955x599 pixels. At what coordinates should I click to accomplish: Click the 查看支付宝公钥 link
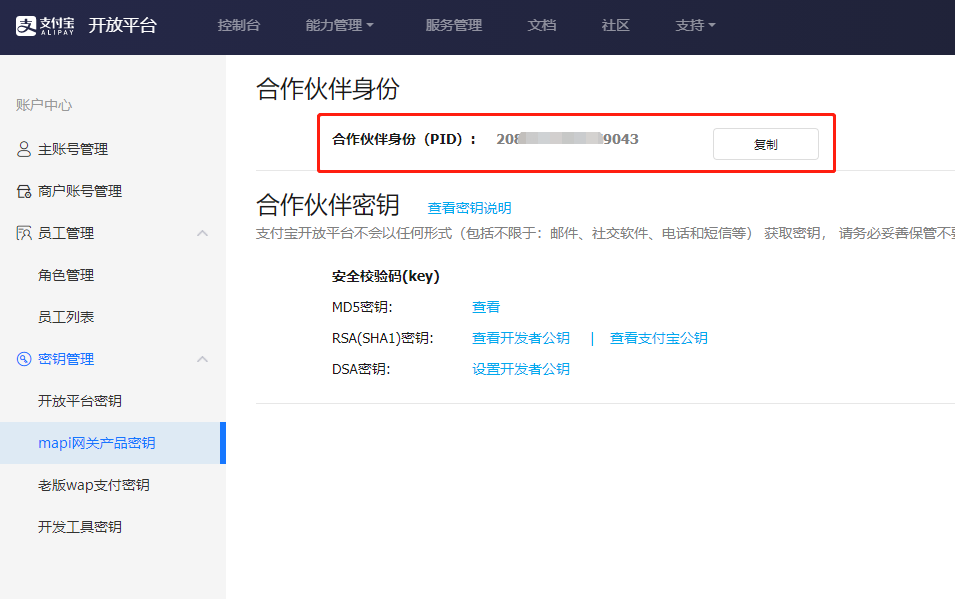[659, 338]
